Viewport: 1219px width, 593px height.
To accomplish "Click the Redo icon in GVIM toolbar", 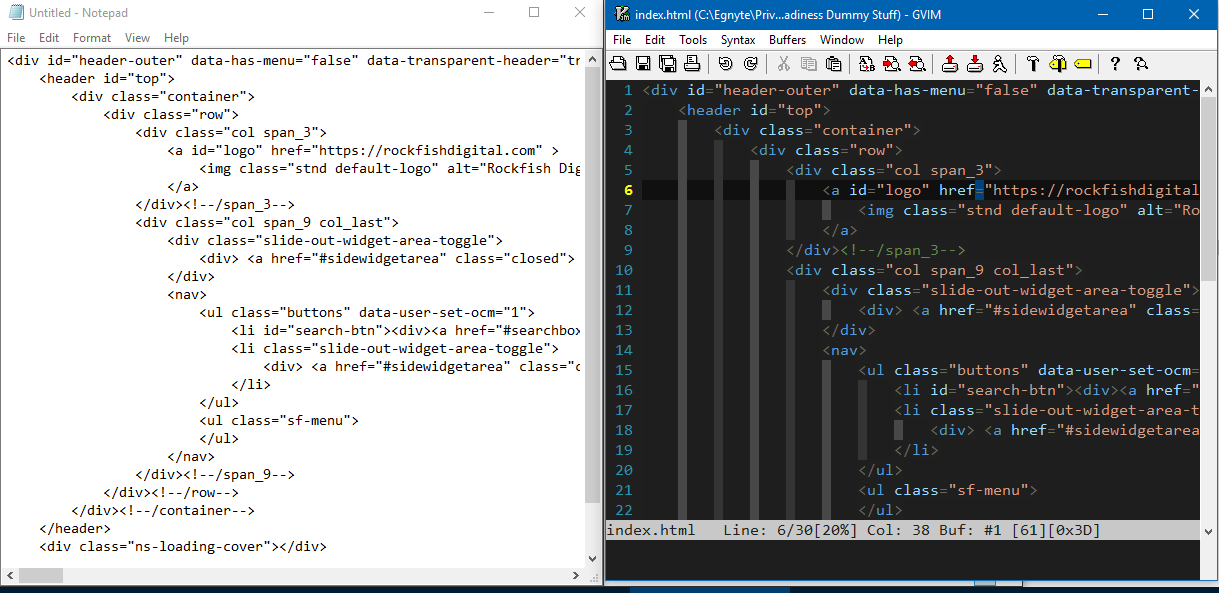I will pyautogui.click(x=749, y=64).
